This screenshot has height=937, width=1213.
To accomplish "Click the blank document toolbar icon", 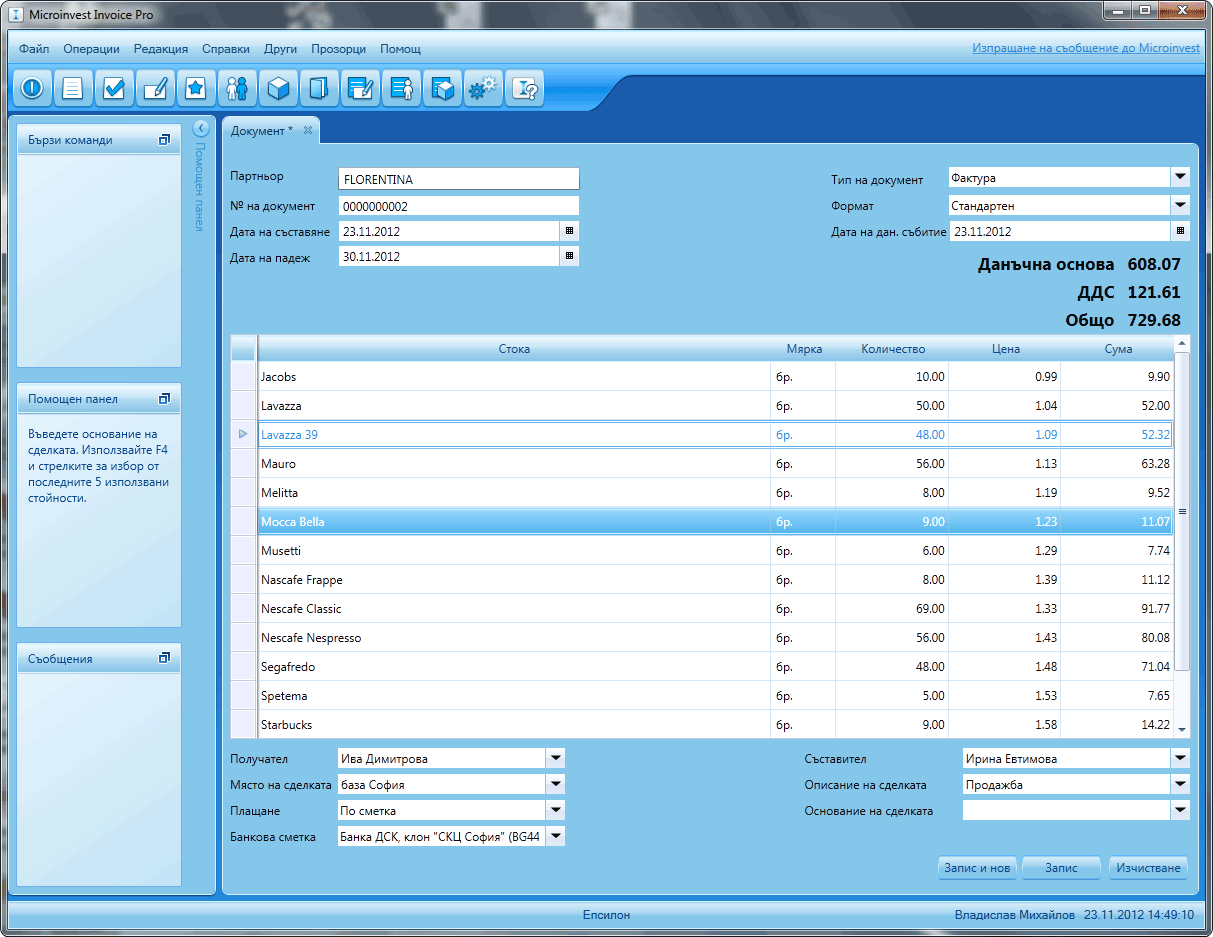I will (74, 89).
